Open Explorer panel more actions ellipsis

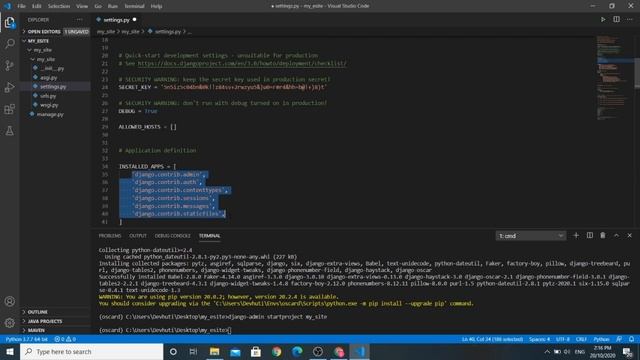point(79,20)
